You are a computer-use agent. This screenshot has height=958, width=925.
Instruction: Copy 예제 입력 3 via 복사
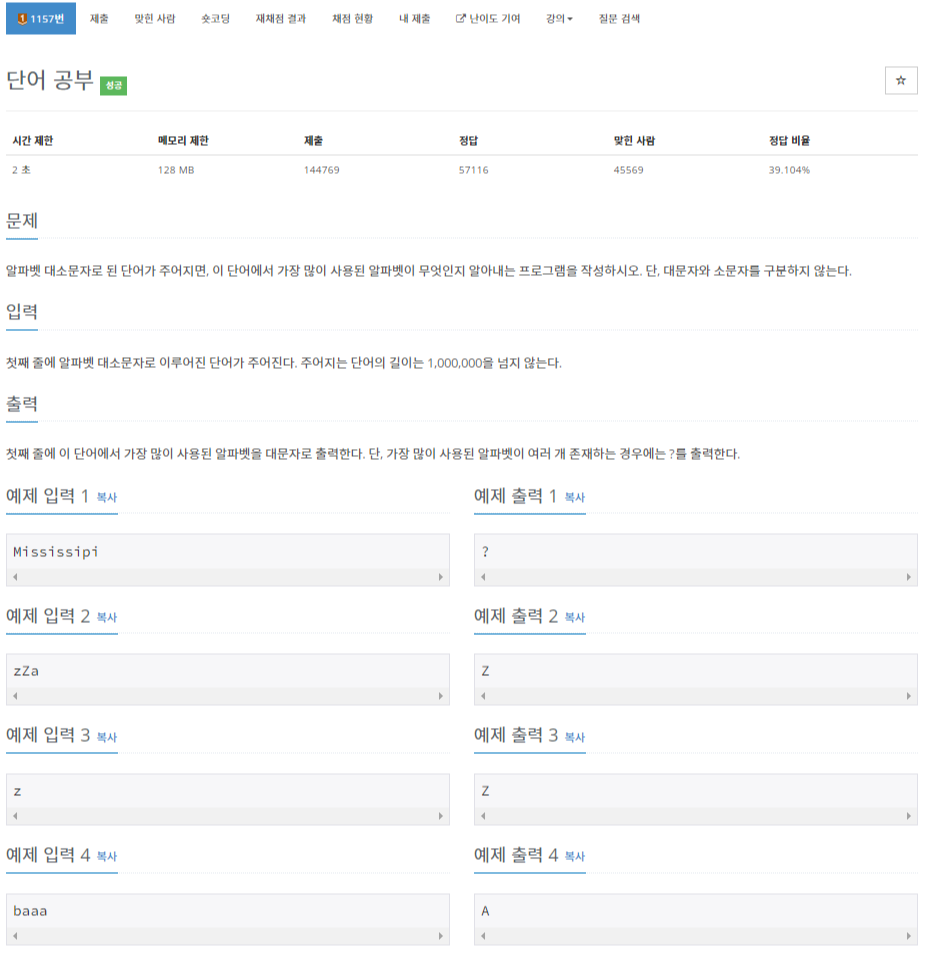click(x=107, y=737)
